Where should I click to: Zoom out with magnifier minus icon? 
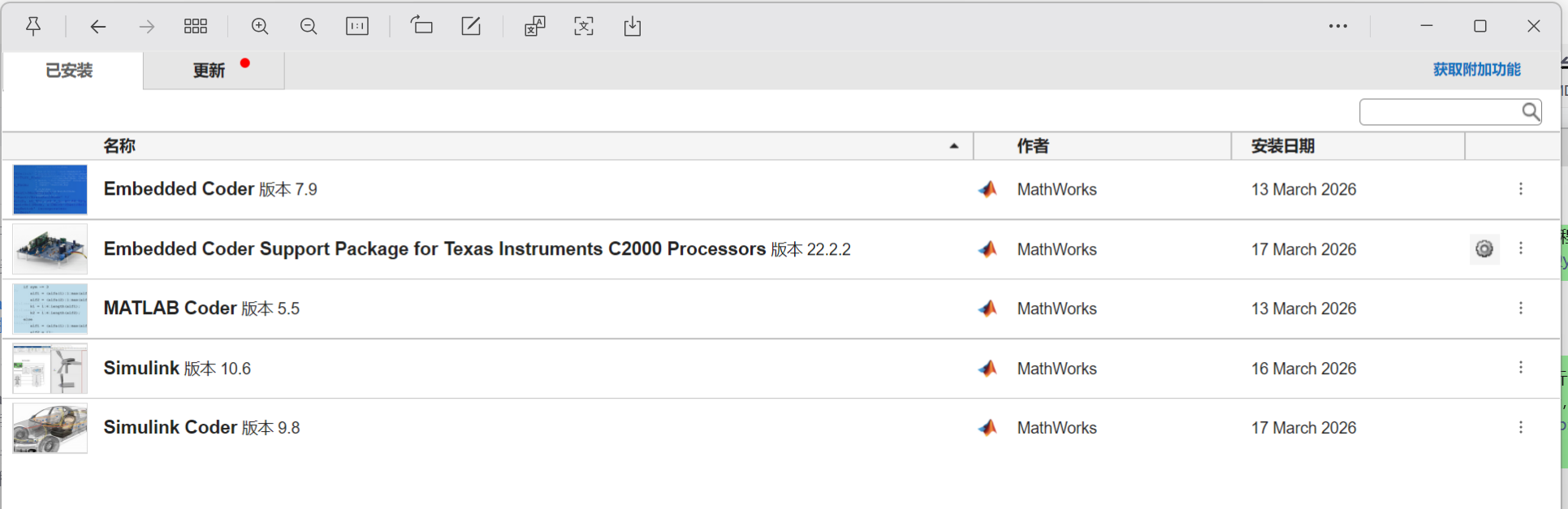(x=309, y=26)
